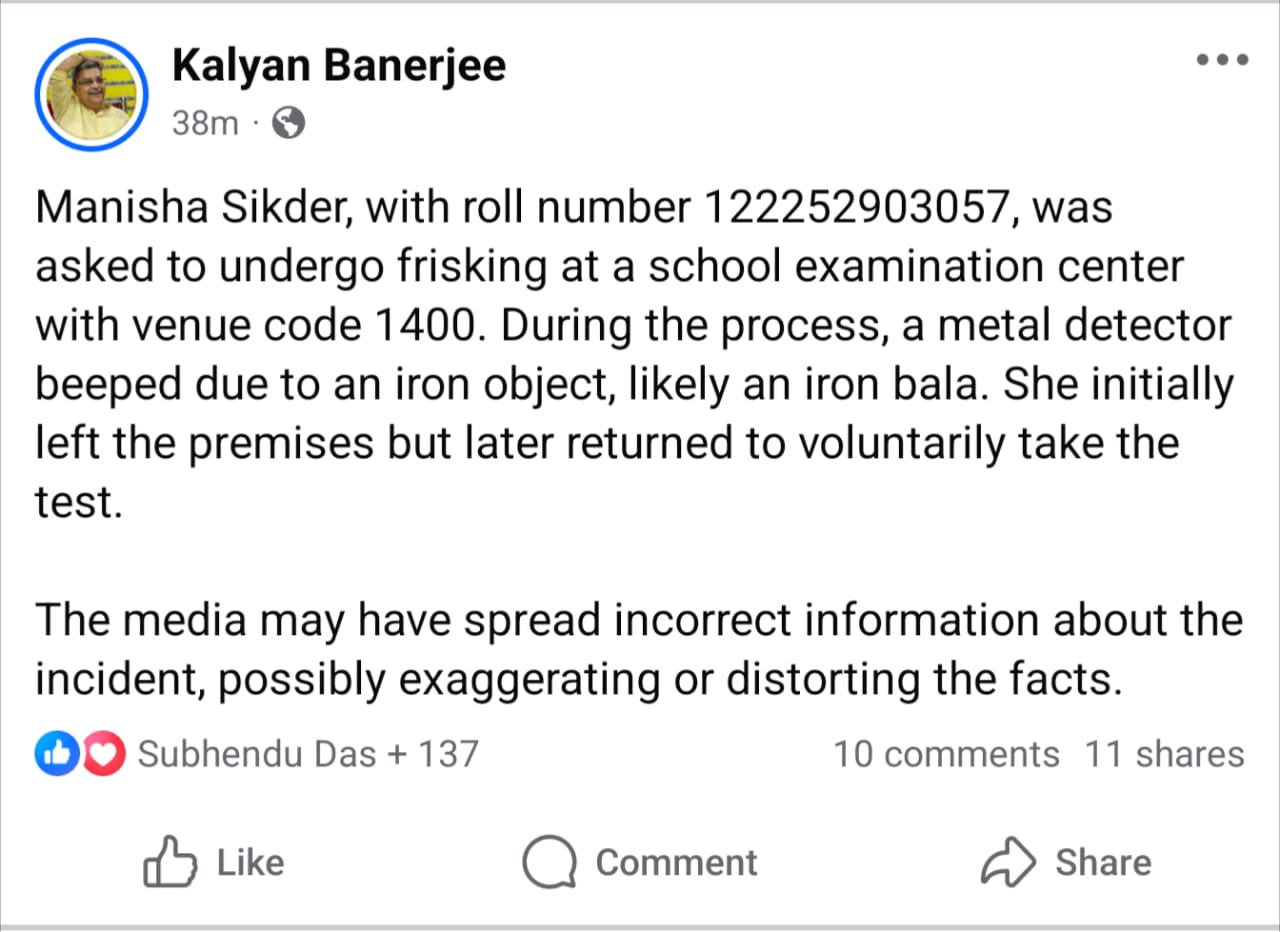Open the 10 comments link
The image size is (1280, 932).
(x=946, y=754)
